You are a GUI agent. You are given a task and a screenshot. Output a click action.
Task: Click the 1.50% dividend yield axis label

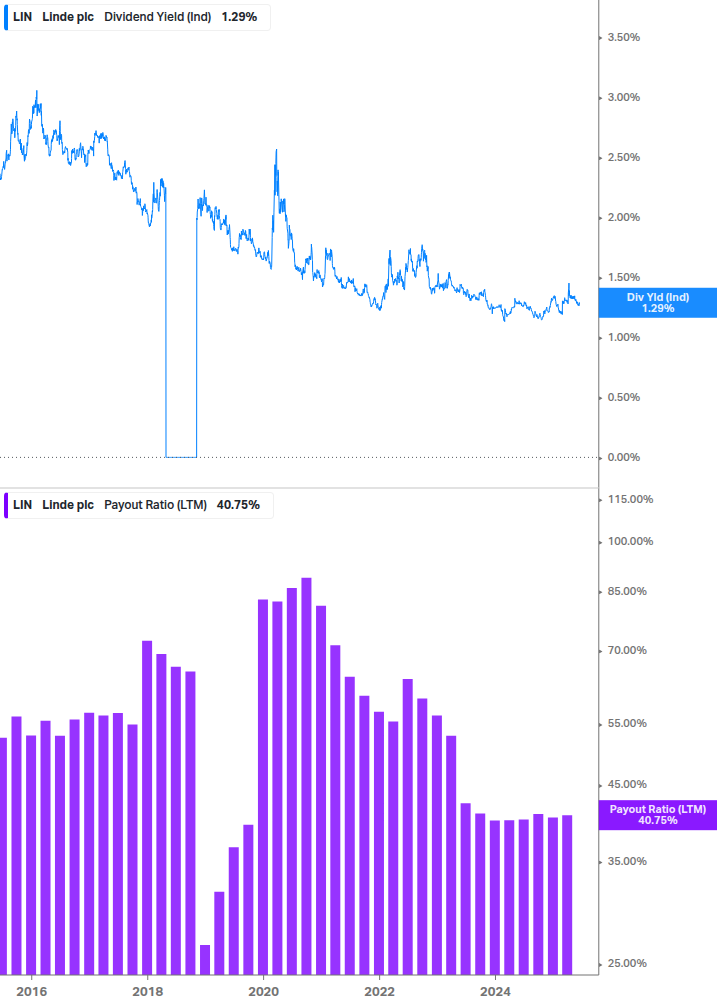[x=623, y=278]
